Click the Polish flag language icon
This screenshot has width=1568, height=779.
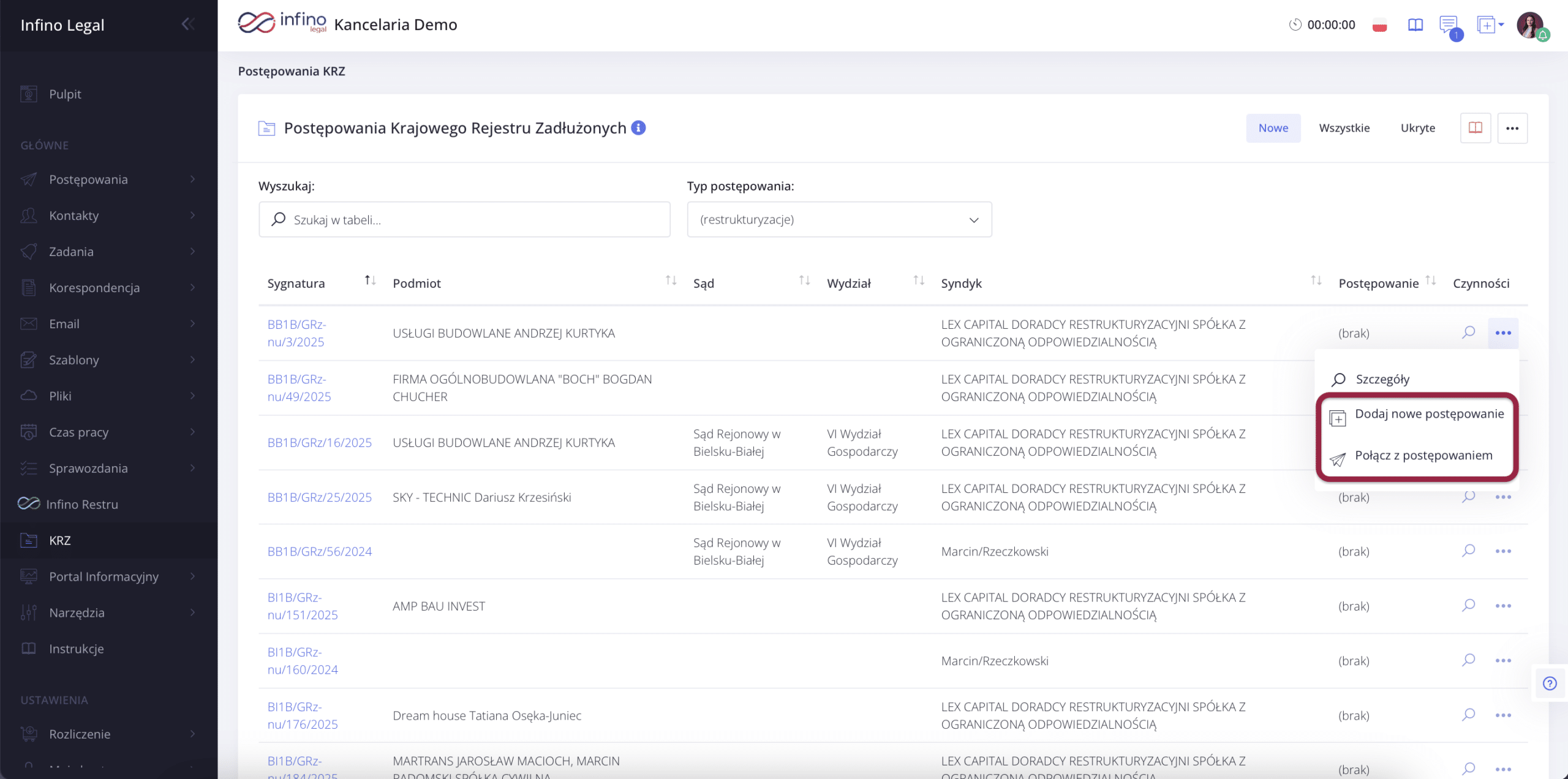1379,26
